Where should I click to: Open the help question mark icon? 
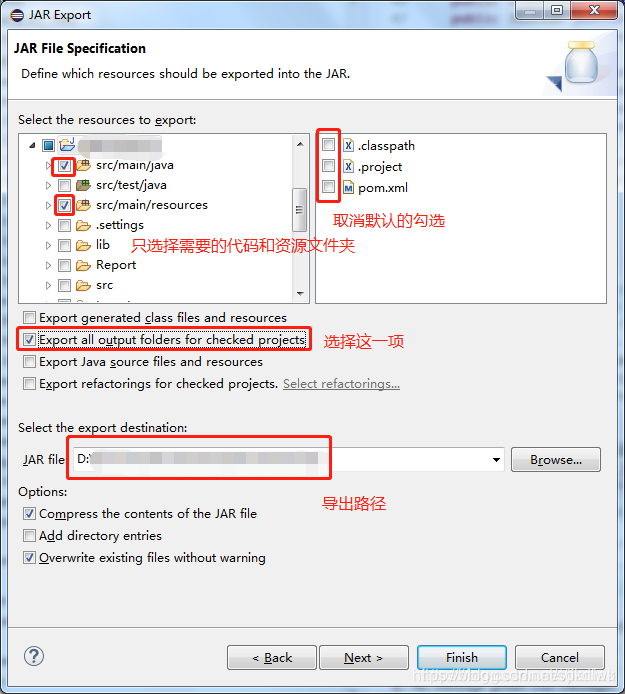point(34,656)
